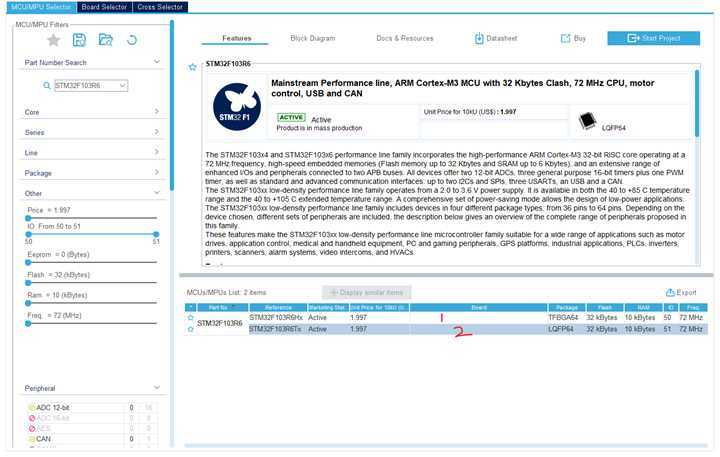Click the description panel vertical scrollbar
The height and width of the screenshot is (457, 720).
tap(697, 104)
